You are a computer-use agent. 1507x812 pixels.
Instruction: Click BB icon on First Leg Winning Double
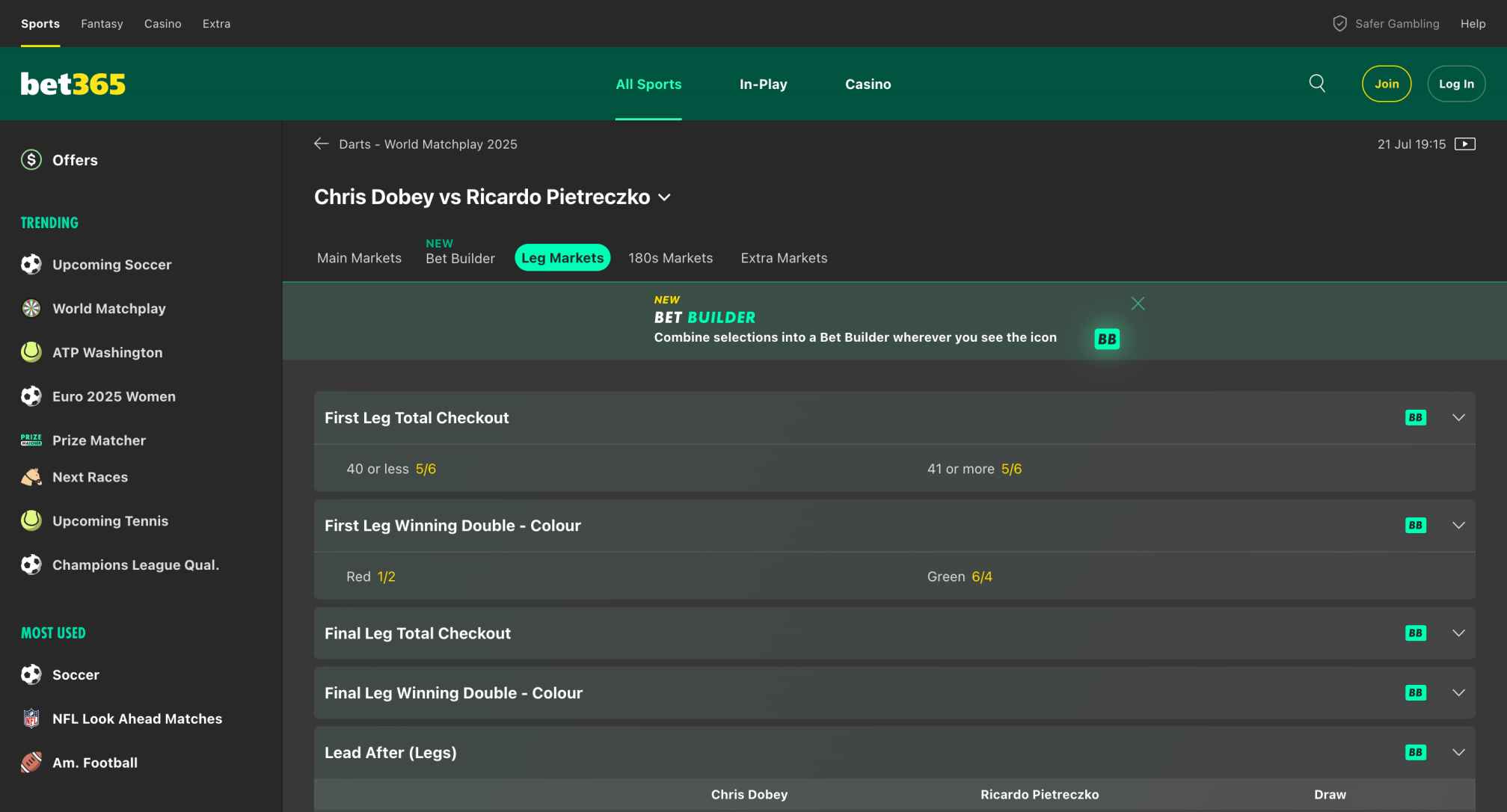point(1415,525)
